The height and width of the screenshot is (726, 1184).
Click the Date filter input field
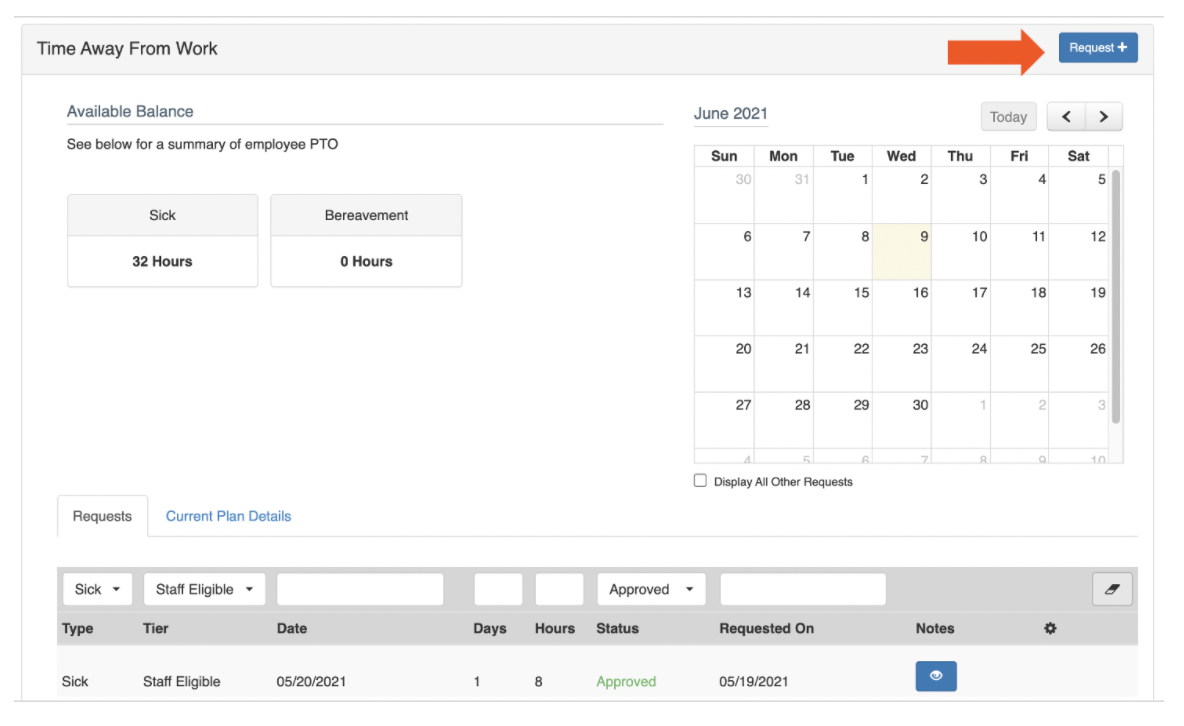coord(360,590)
